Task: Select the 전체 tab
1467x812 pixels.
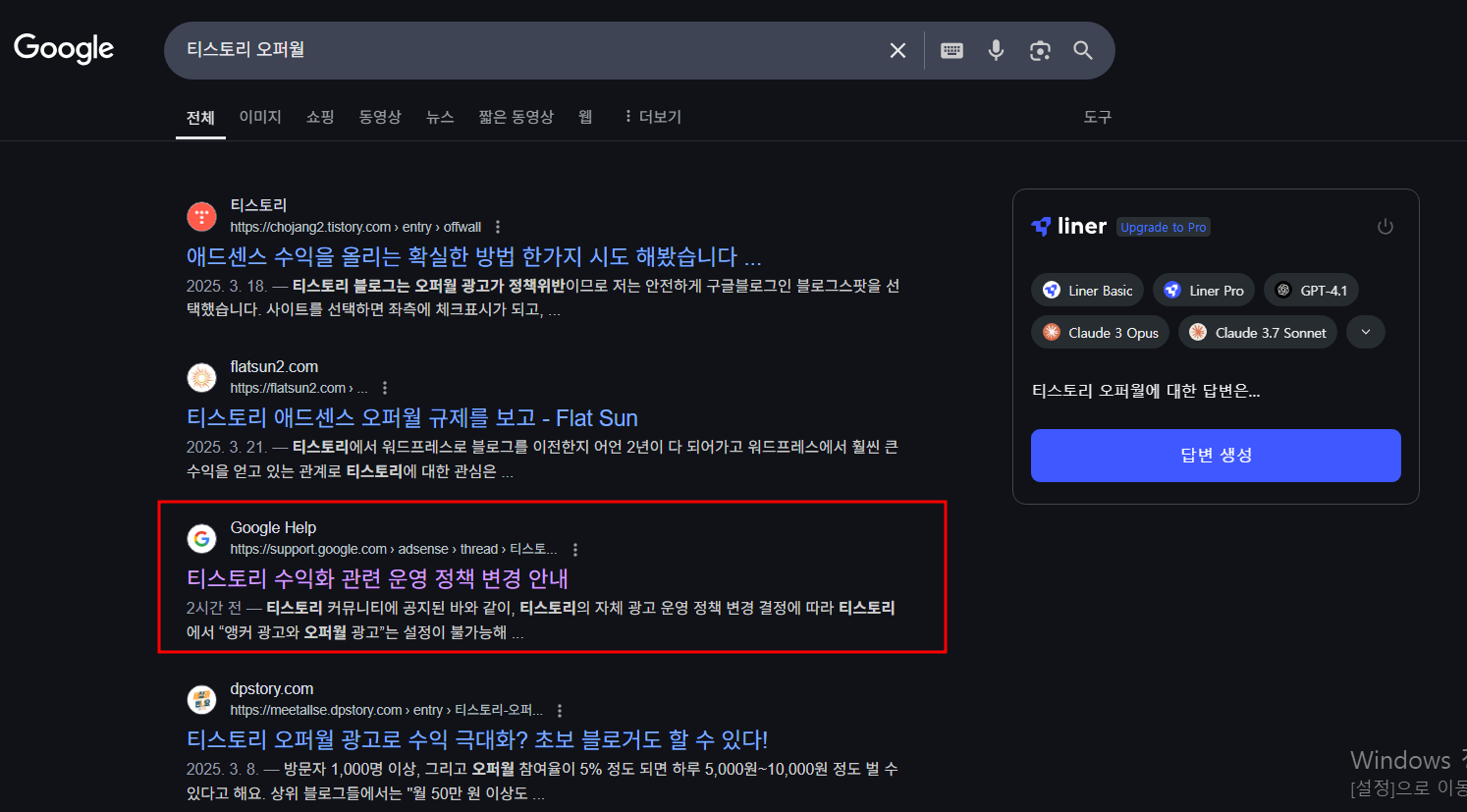Action: [200, 118]
